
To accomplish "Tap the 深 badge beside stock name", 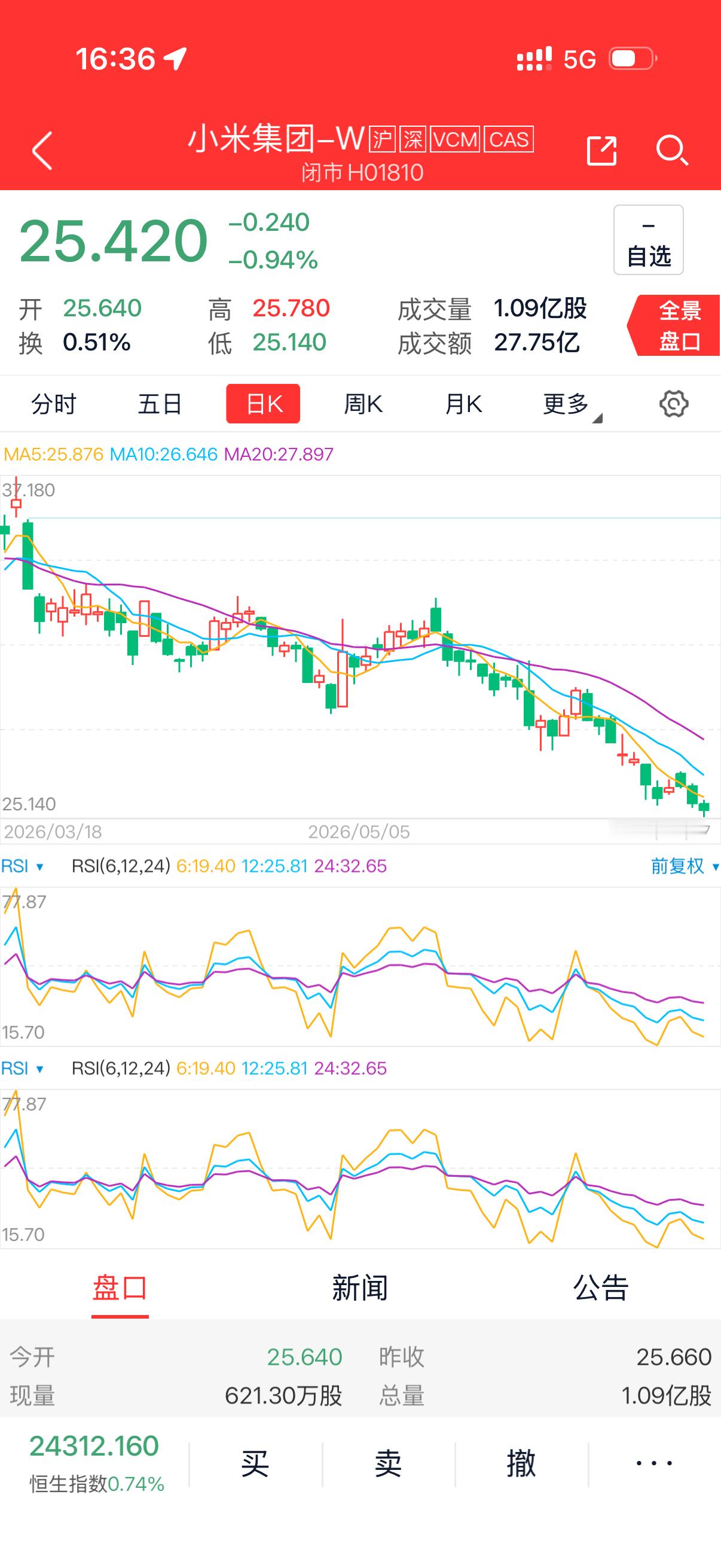I will [x=413, y=139].
